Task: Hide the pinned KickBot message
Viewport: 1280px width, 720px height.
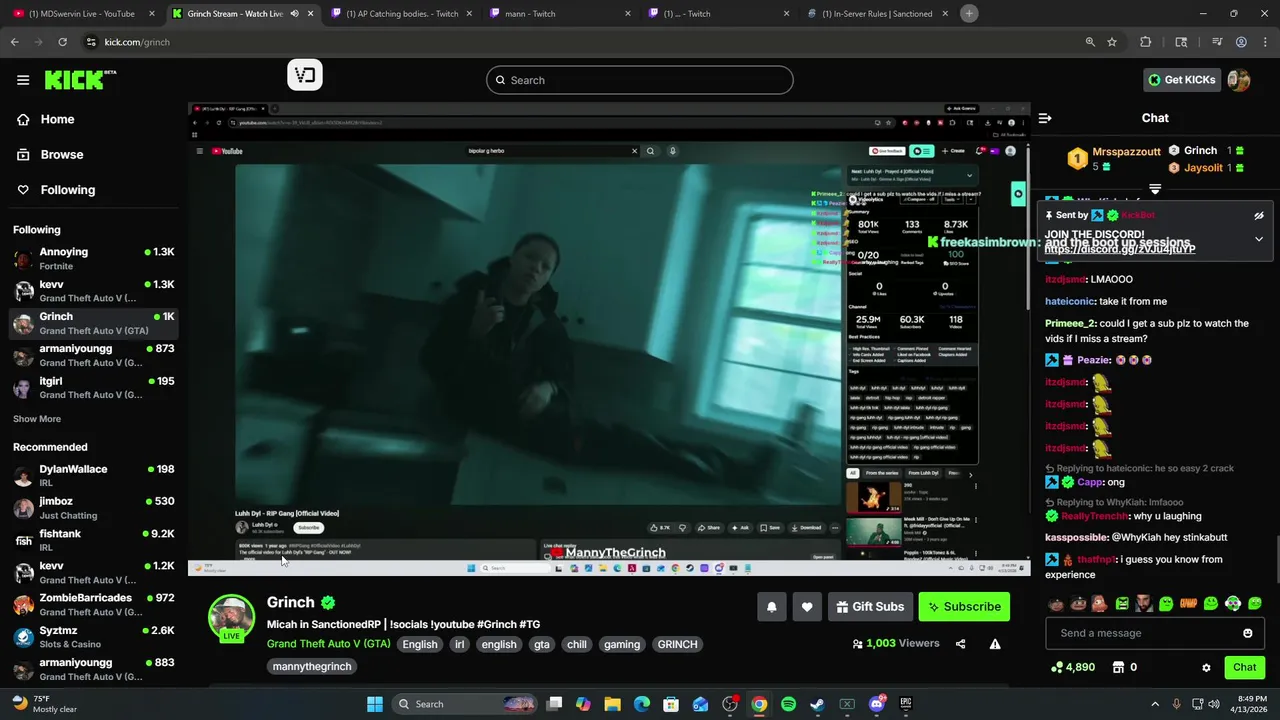Action: pyautogui.click(x=1259, y=215)
